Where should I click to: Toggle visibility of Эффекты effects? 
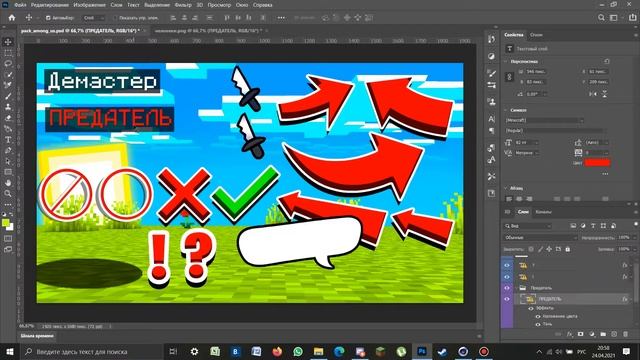pyautogui.click(x=531, y=309)
